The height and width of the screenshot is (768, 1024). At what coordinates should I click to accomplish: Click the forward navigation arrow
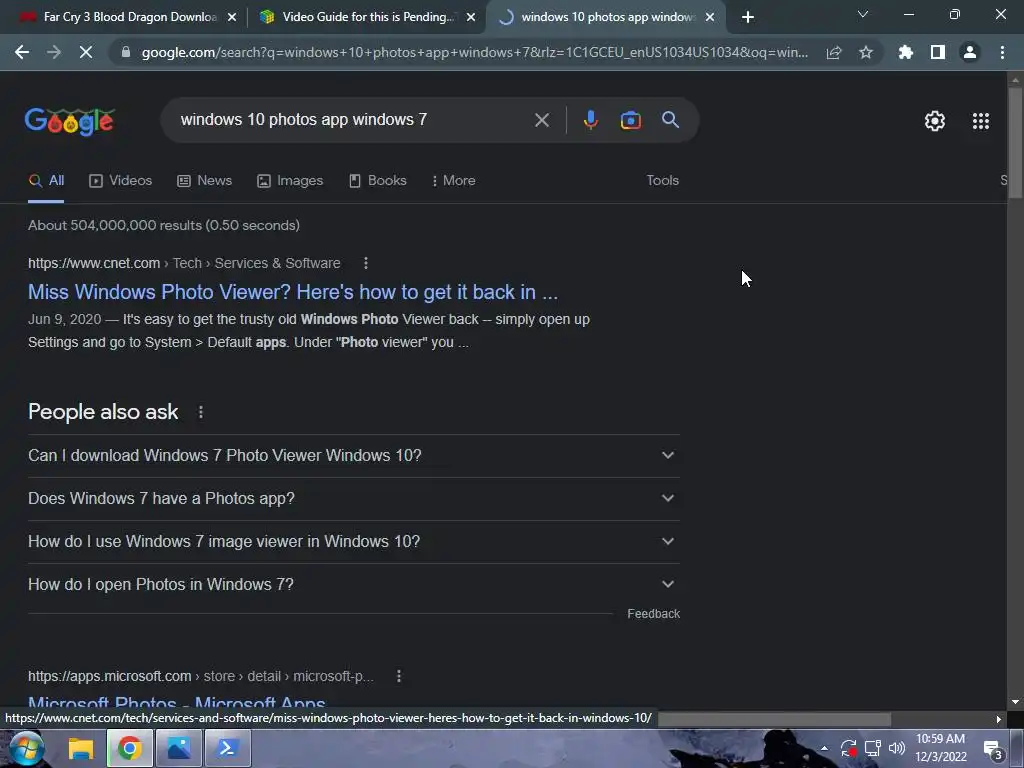54,52
